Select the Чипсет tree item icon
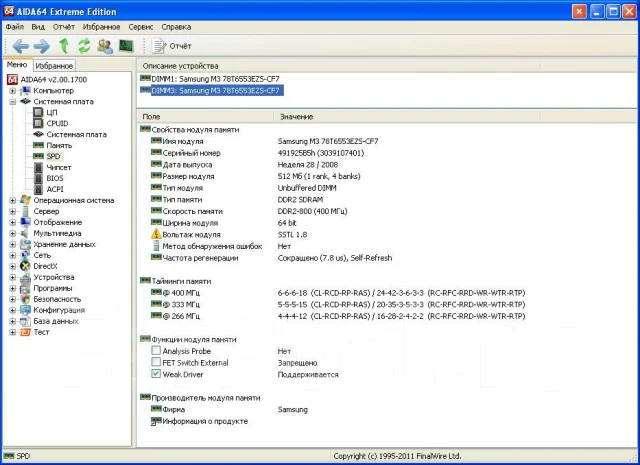This screenshot has height=465, width=640. (38, 167)
